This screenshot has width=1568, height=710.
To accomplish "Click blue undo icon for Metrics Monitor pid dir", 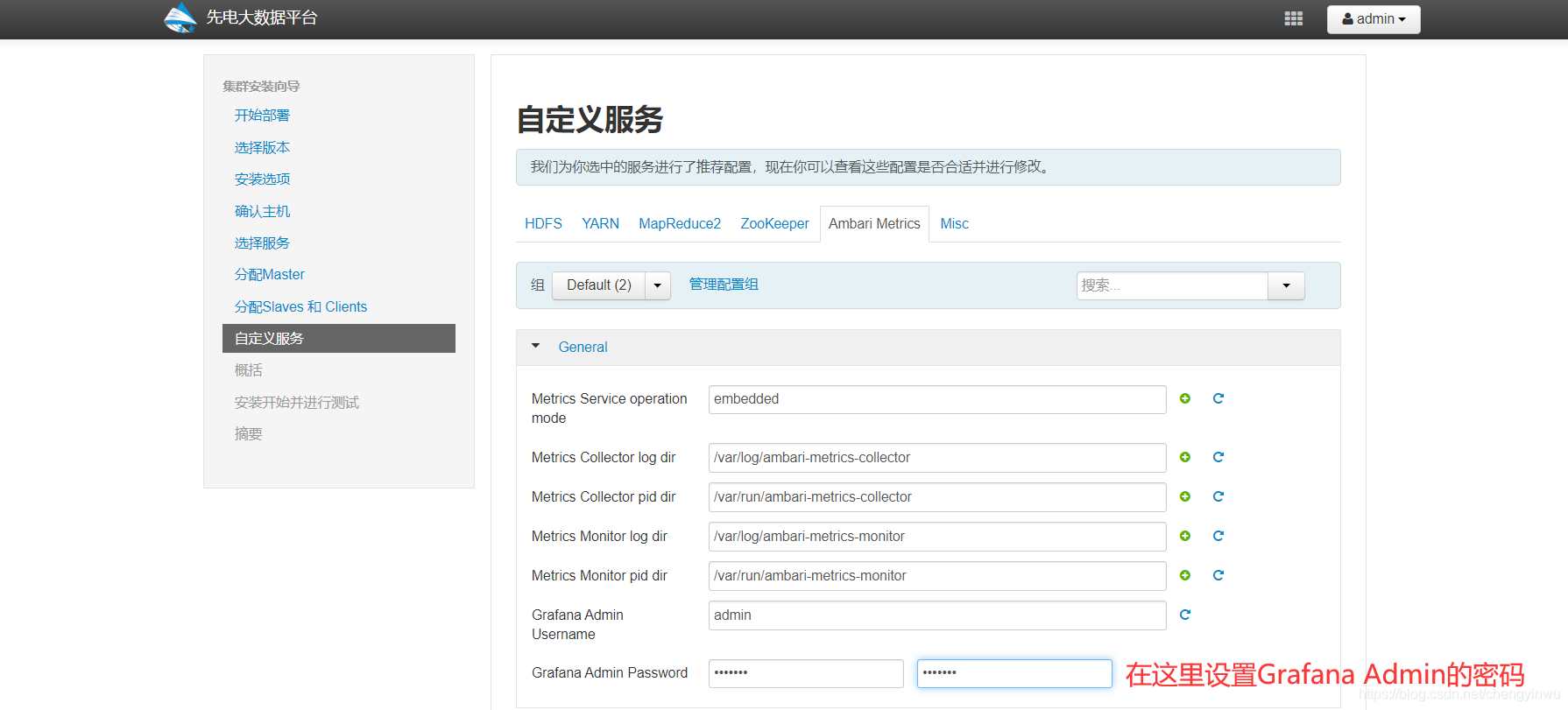I will point(1218,575).
